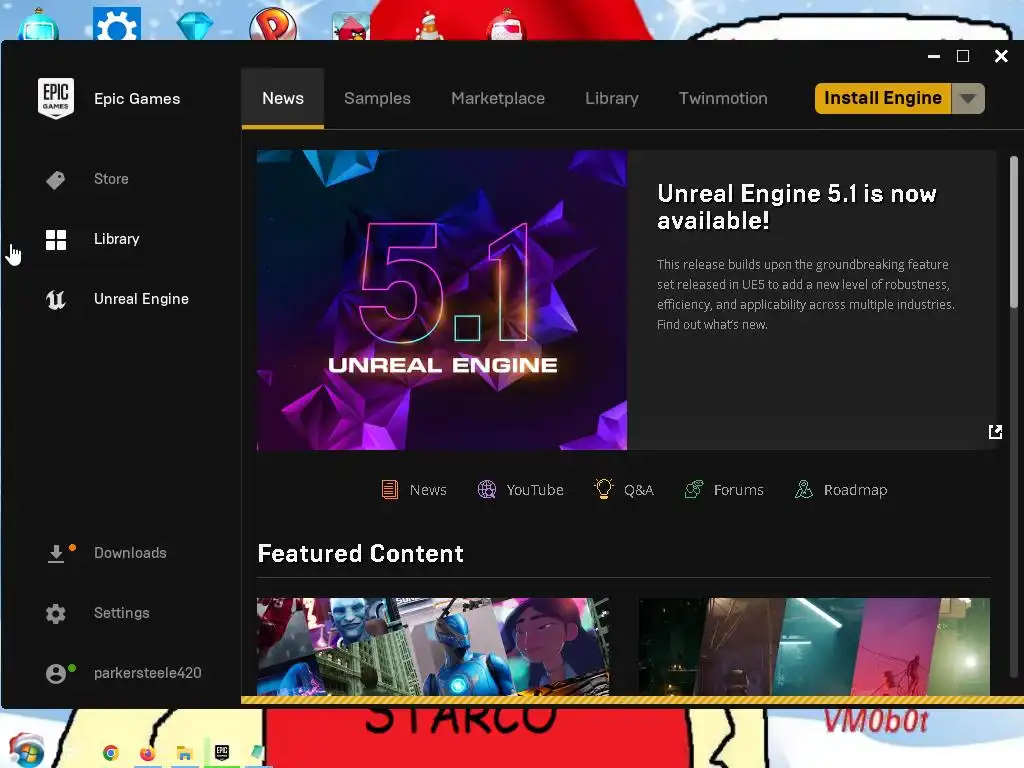Expand the Install Engine dropdown arrow

coord(968,99)
